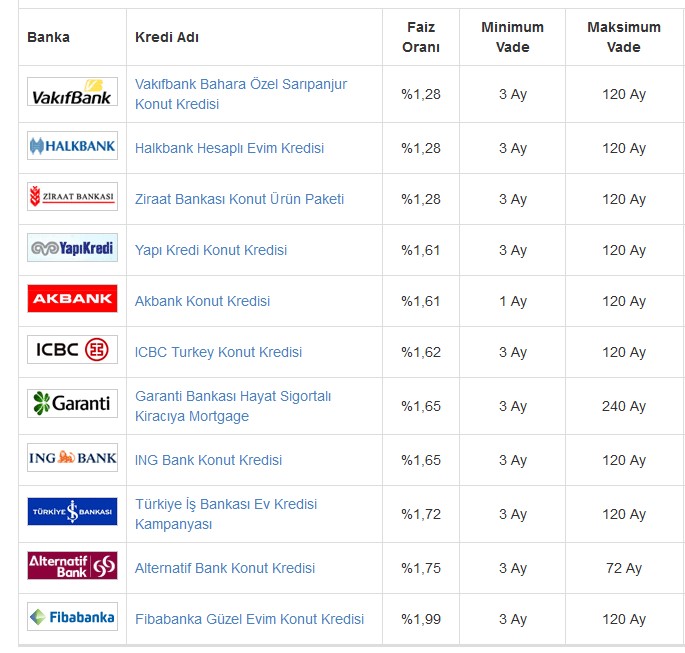The height and width of the screenshot is (653, 685).
Task: Follow Akbank Konut Kredisi link
Action: click(202, 301)
